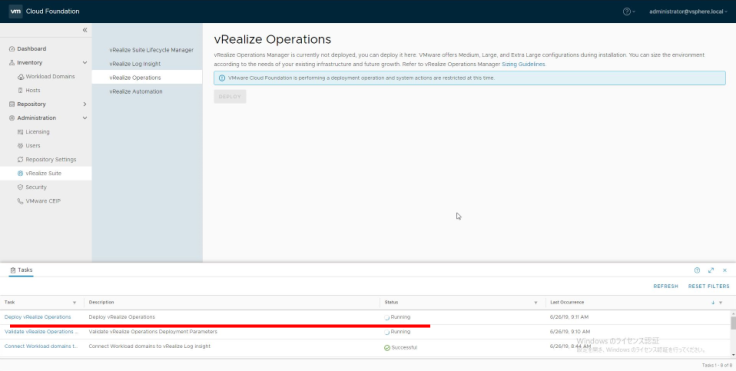Sort by Last Occurrence arrow

coord(713,302)
